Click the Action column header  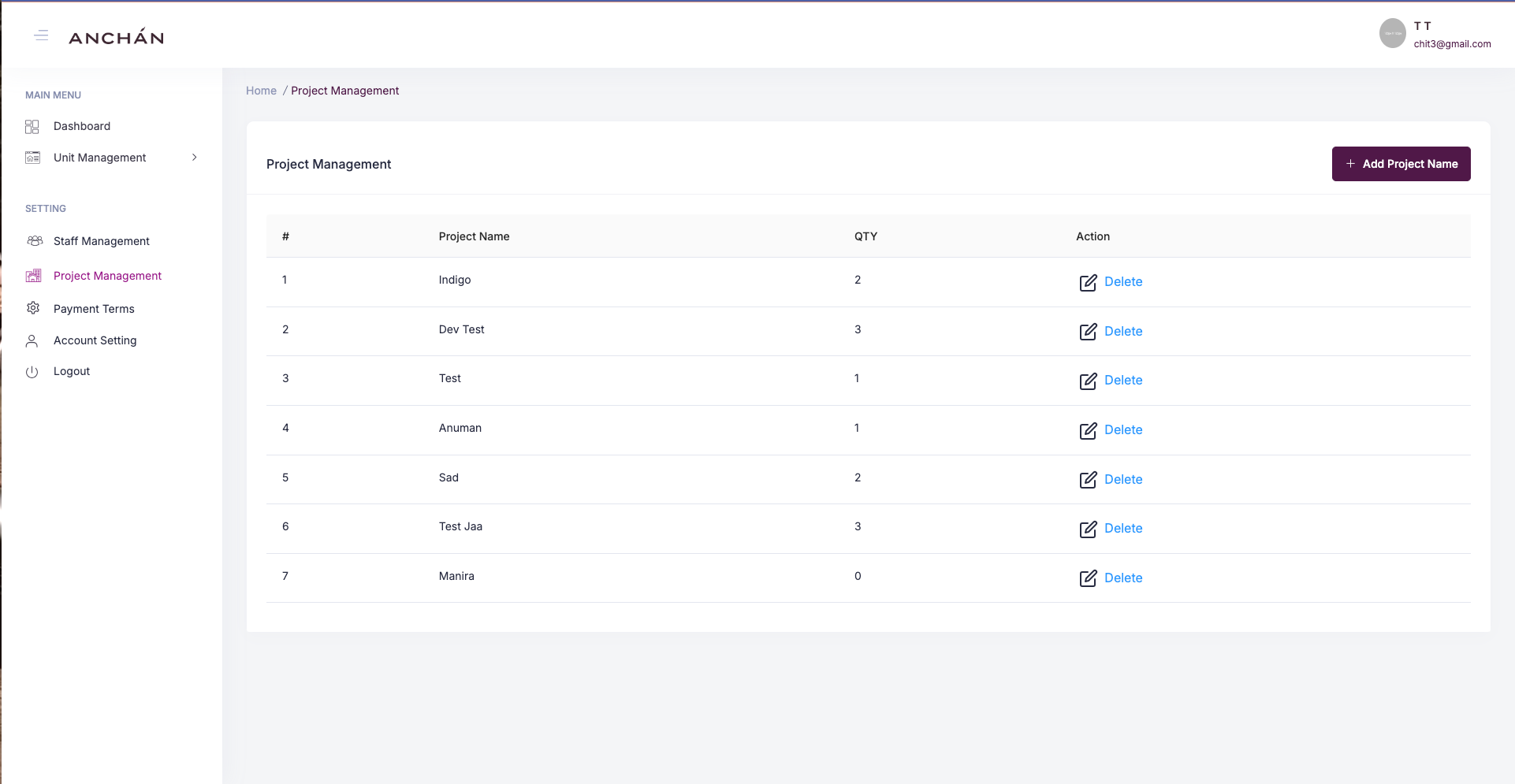pos(1093,236)
